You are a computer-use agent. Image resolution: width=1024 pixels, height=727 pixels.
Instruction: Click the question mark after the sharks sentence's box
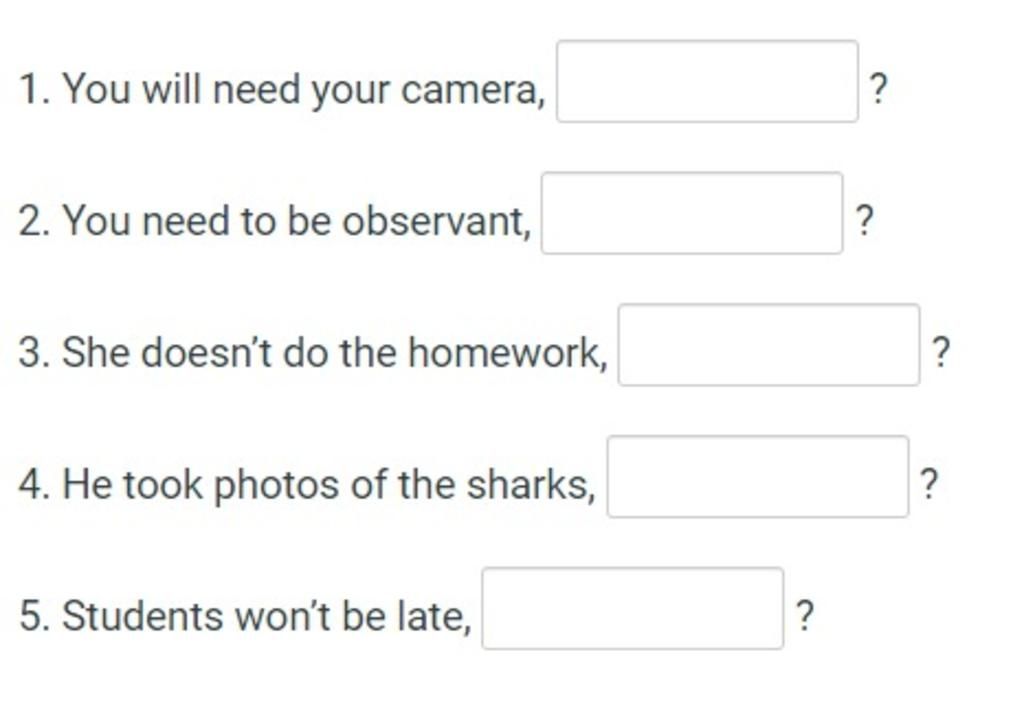929,484
